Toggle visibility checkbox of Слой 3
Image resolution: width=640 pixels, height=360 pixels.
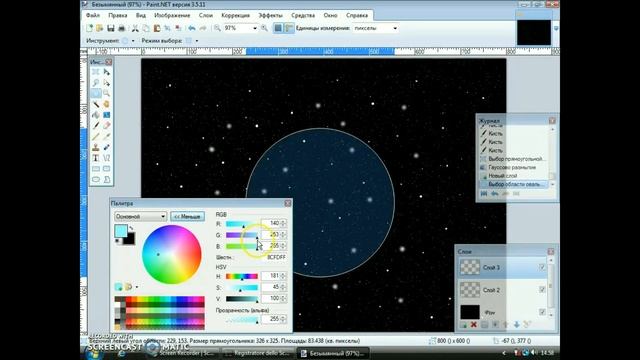pos(542,267)
